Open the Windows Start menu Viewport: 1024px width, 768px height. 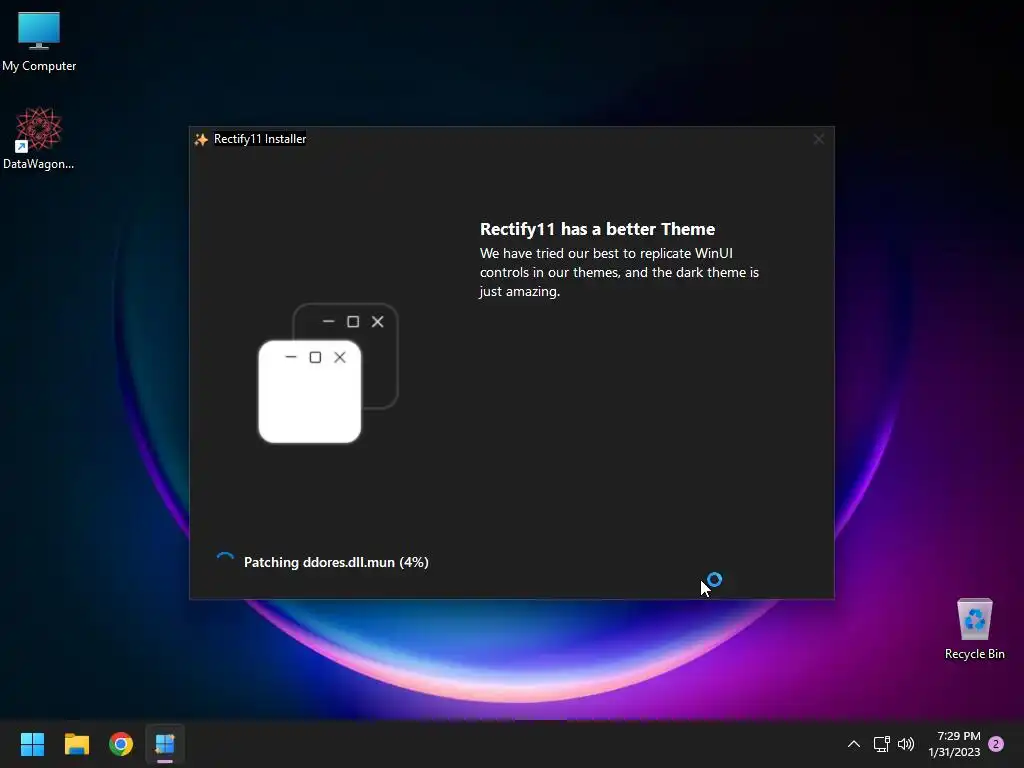[x=32, y=744]
